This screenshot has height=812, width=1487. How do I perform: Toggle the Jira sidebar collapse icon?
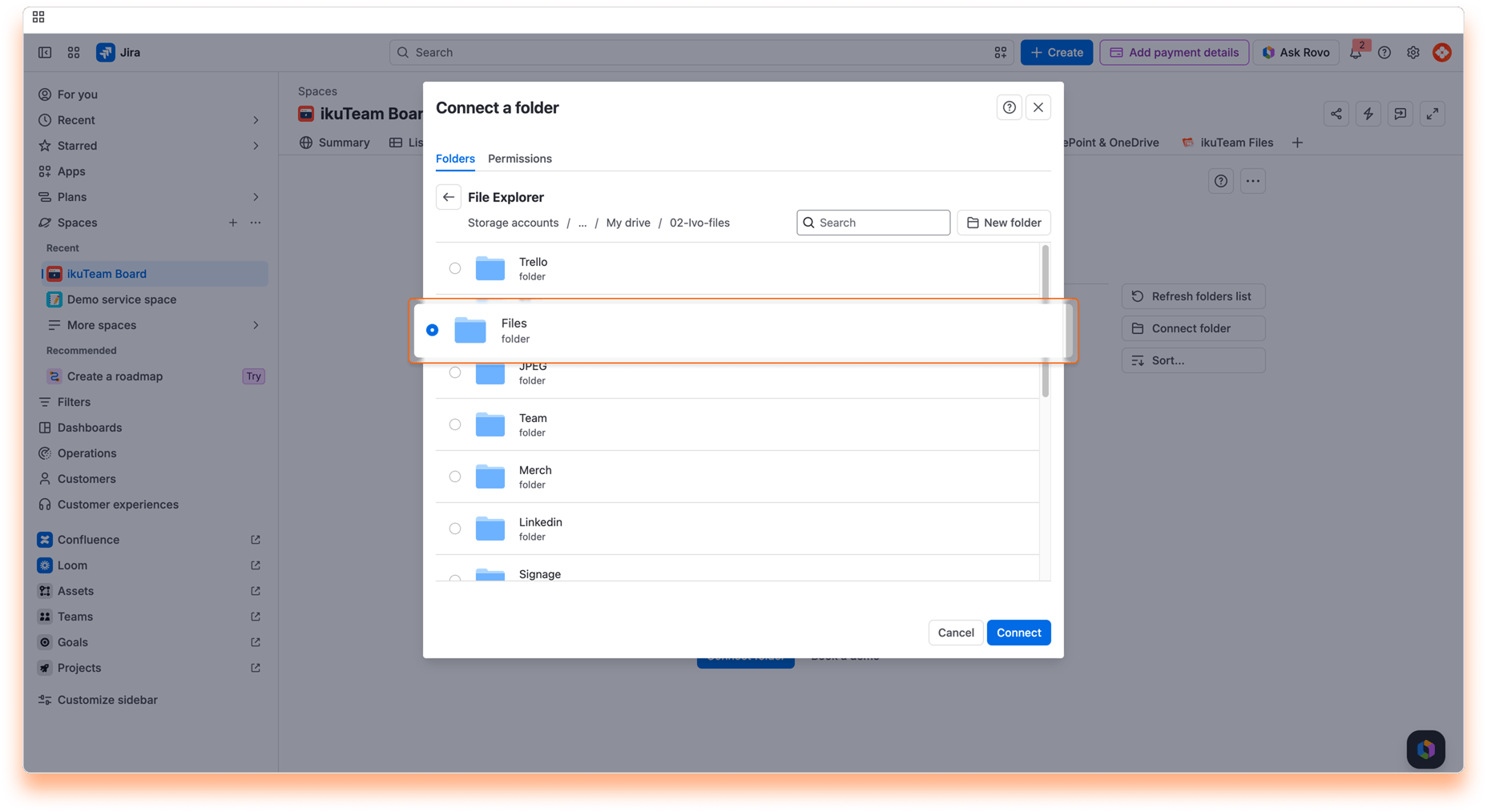pyautogui.click(x=45, y=52)
